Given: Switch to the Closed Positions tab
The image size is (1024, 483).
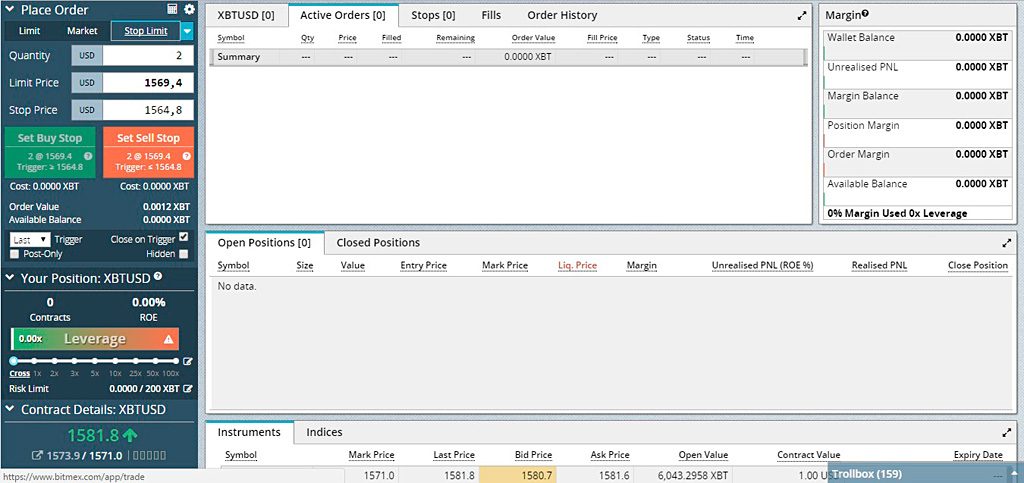Looking at the screenshot, I should tap(378, 243).
